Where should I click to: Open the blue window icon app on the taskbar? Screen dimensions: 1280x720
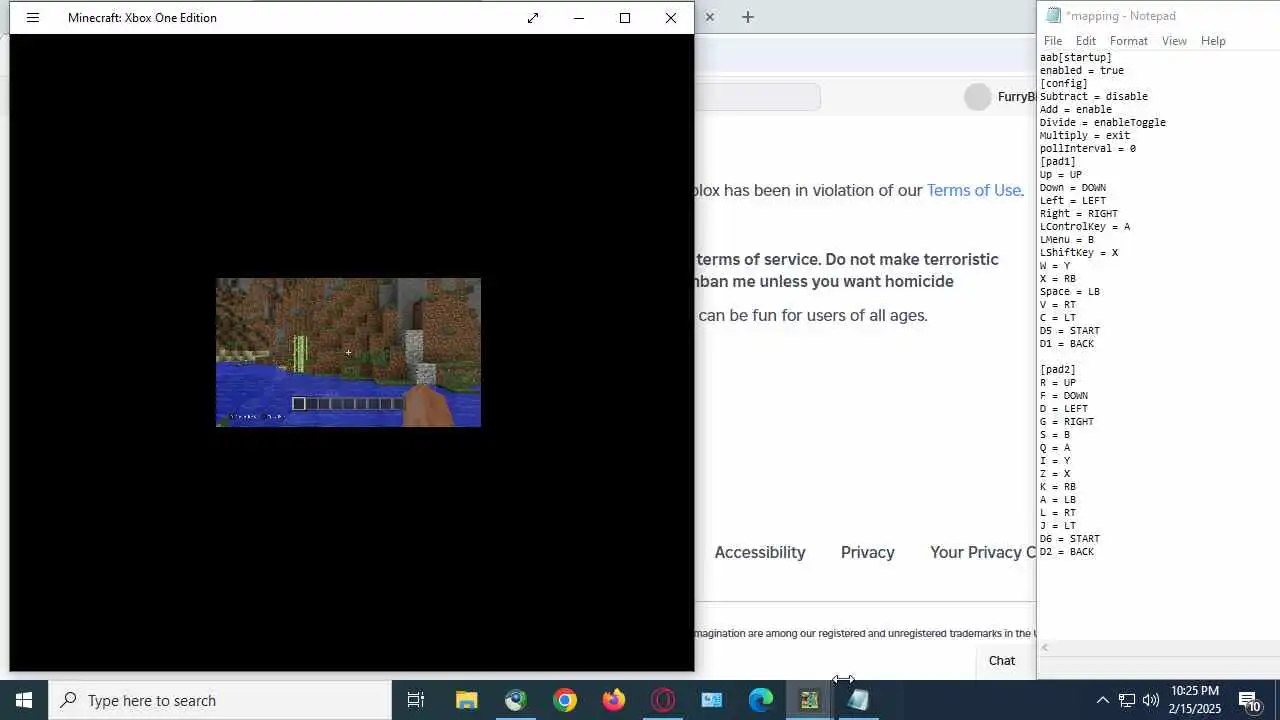click(712, 700)
